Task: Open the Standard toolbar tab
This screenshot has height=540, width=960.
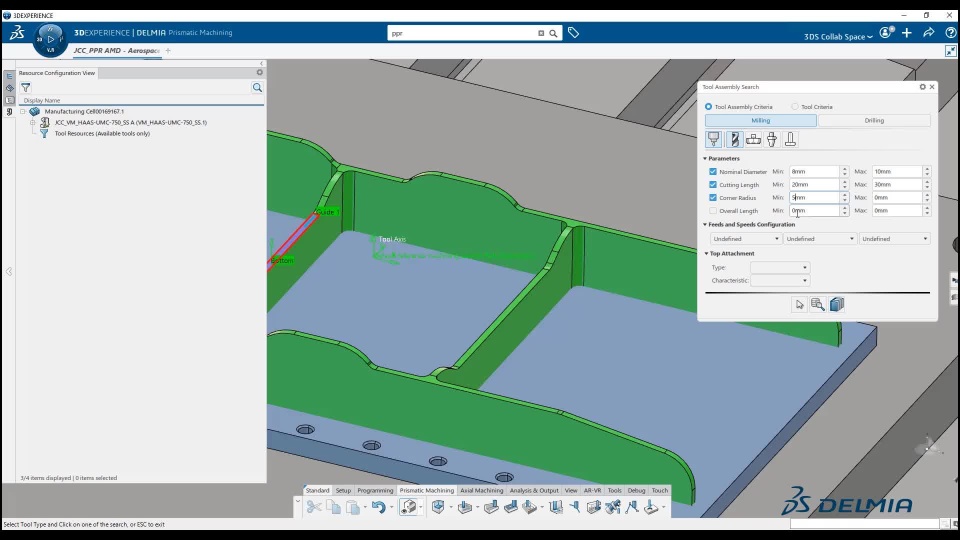Action: coord(317,490)
